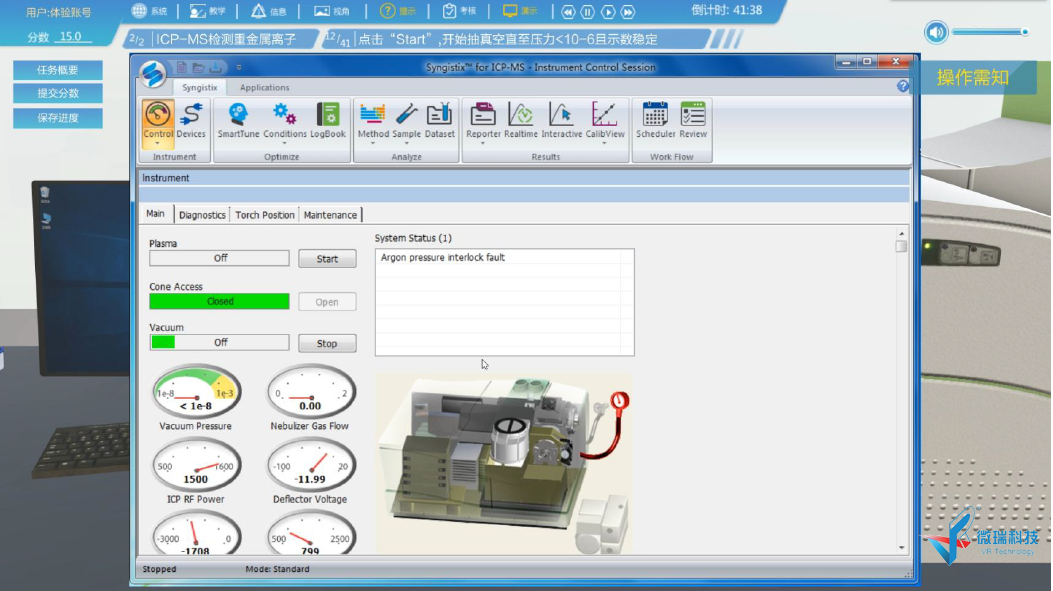Switch to the Maintenance tab

[x=330, y=215]
